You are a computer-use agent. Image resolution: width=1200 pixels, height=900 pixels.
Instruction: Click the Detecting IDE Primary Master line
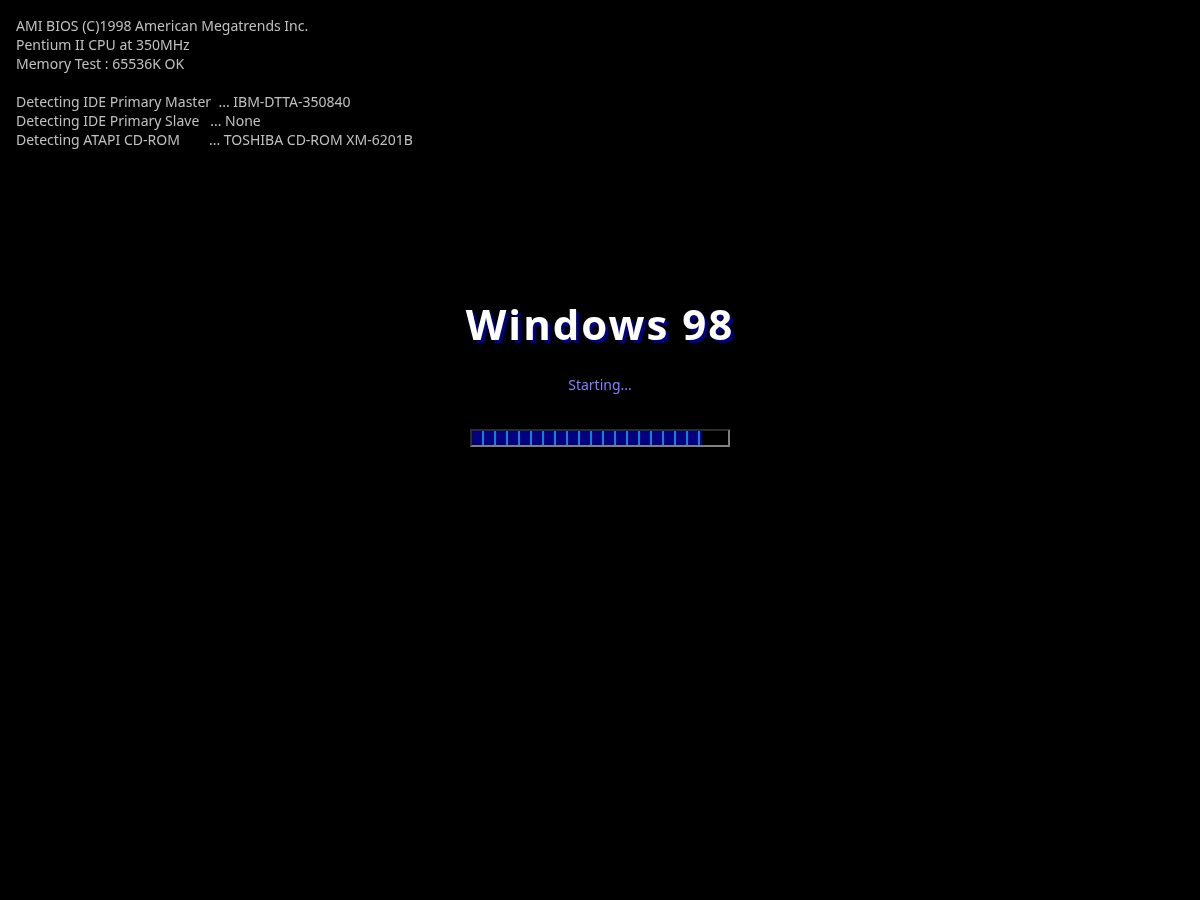tap(183, 102)
